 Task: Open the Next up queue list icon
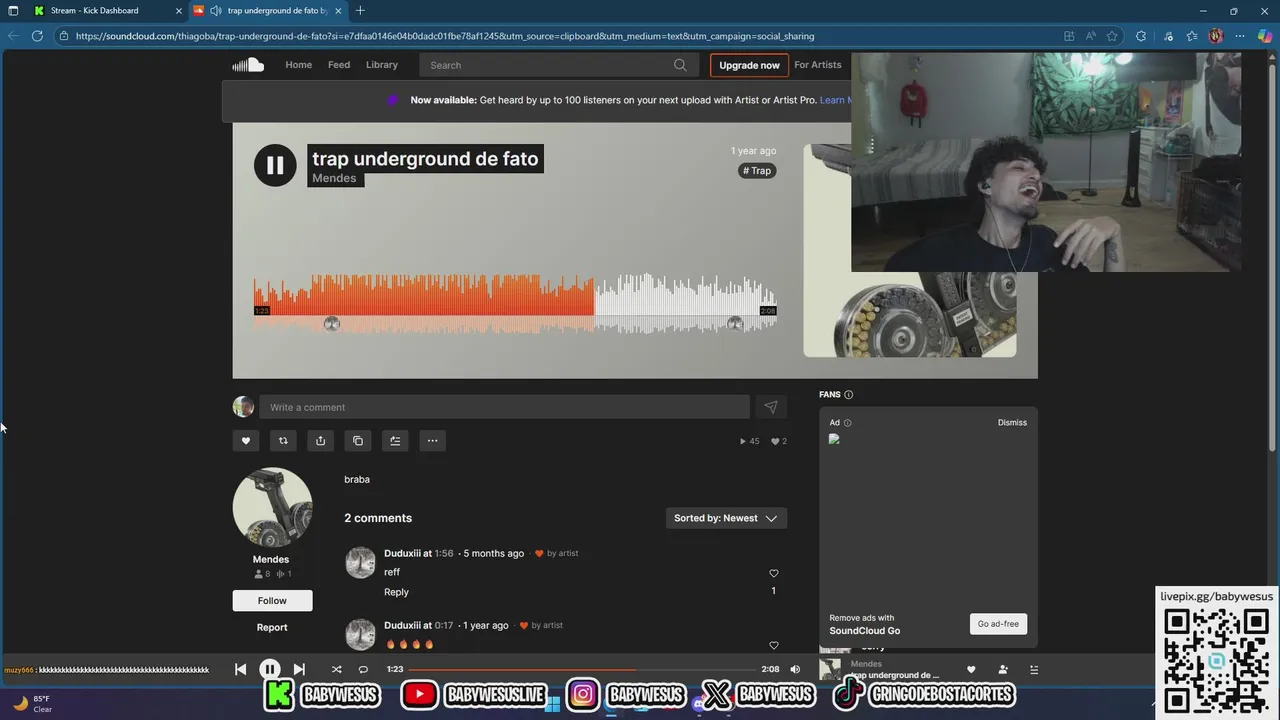coord(1034,670)
